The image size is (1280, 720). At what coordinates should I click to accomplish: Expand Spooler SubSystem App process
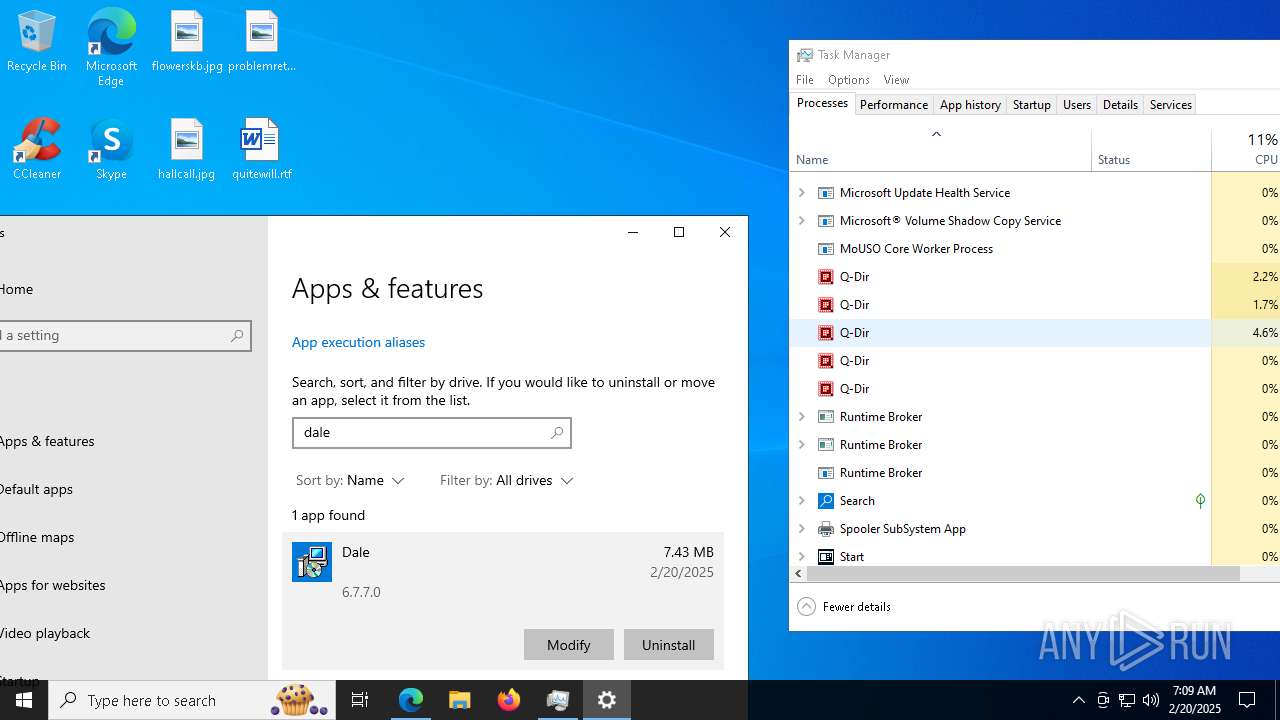(x=802, y=529)
